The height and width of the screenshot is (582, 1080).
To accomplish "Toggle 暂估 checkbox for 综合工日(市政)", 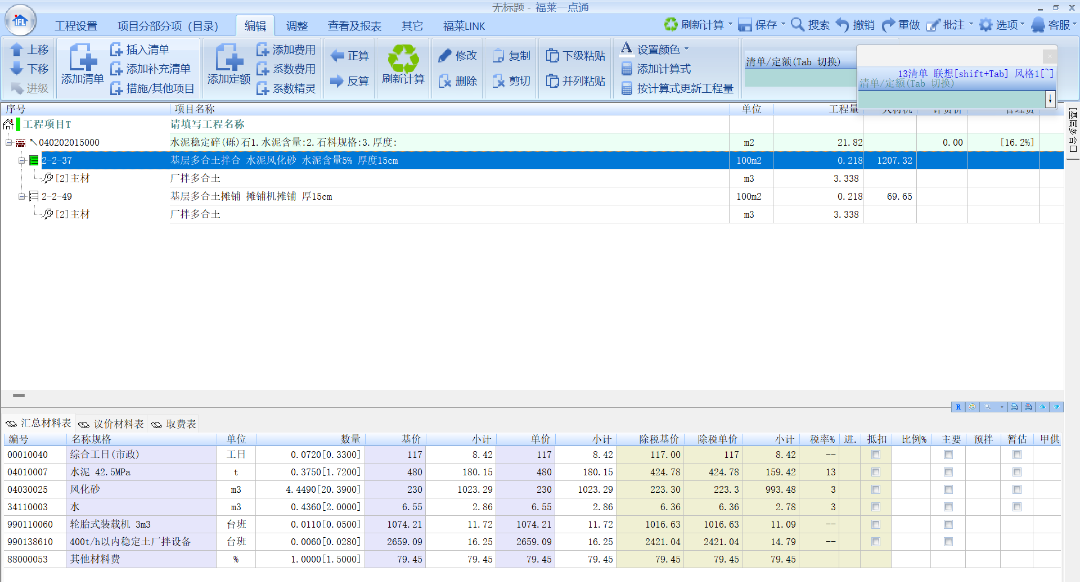I will click(x=1017, y=455).
